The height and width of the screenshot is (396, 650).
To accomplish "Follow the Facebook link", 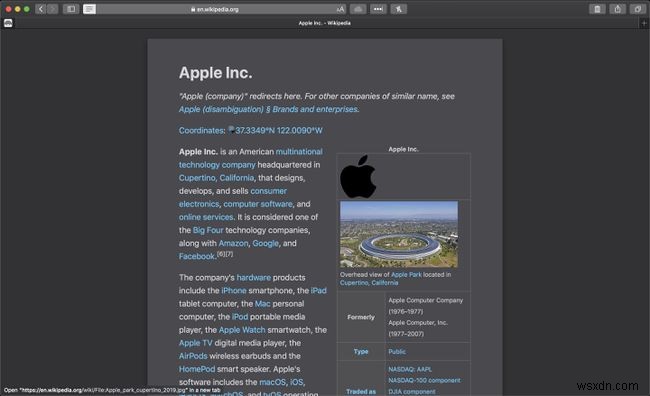I will point(197,256).
